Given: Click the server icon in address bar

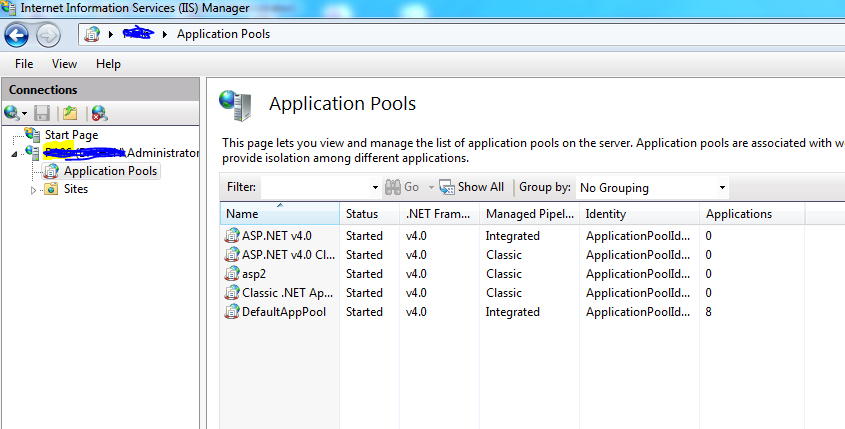Looking at the screenshot, I should coord(92,34).
